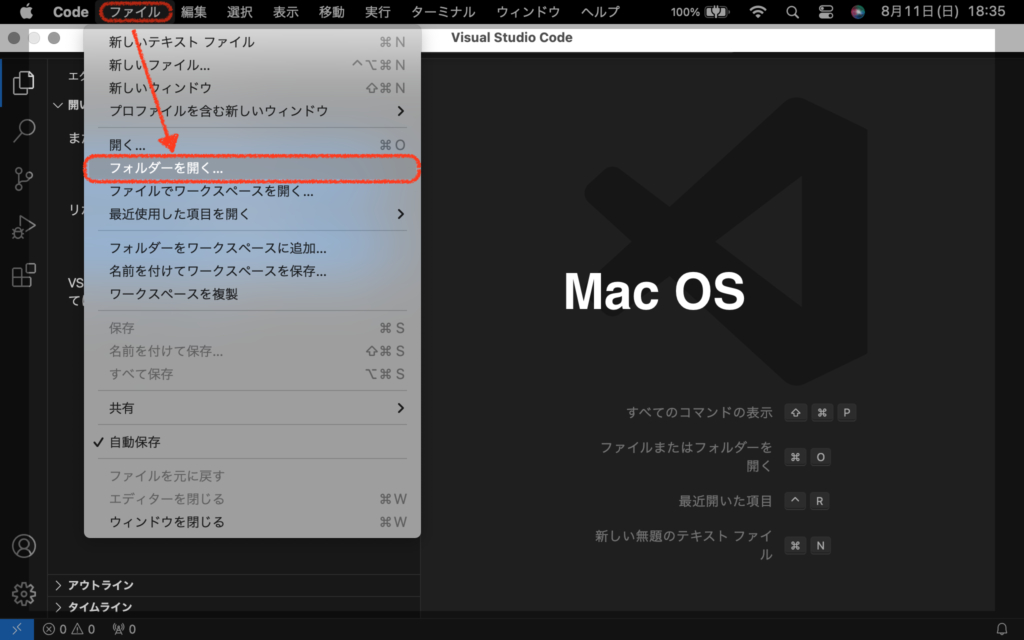Viewport: 1024px width, 640px height.
Task: Choose 開く... menu entry
Action: click(252, 145)
